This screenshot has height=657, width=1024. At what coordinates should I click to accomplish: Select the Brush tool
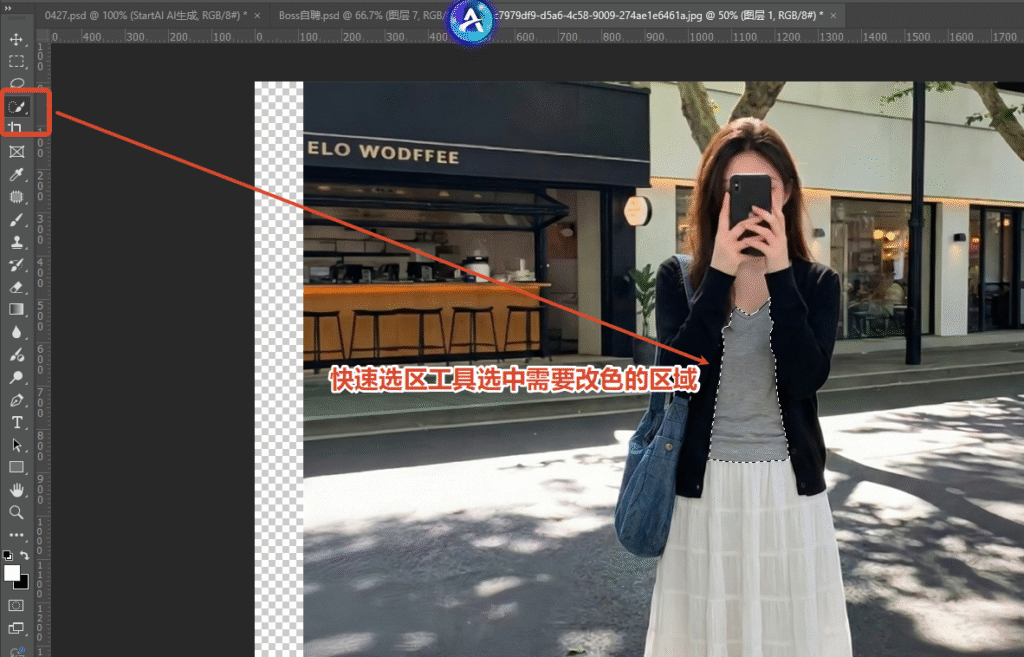[x=16, y=220]
